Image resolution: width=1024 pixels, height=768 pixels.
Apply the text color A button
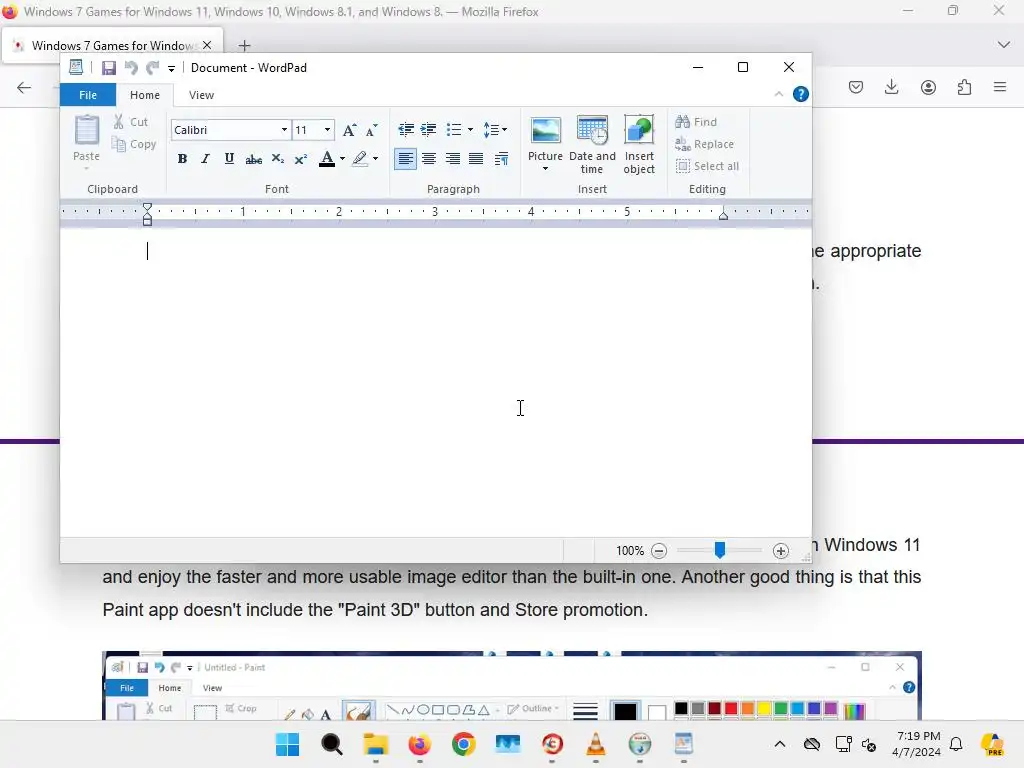pos(327,159)
